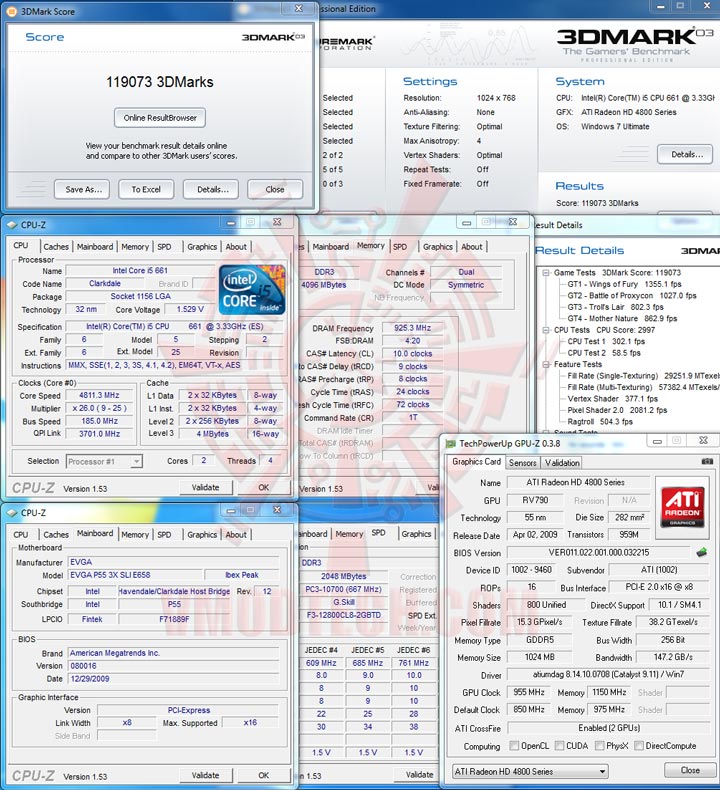Export score with To Excel button
Screen dimensions: 720x790
point(146,189)
